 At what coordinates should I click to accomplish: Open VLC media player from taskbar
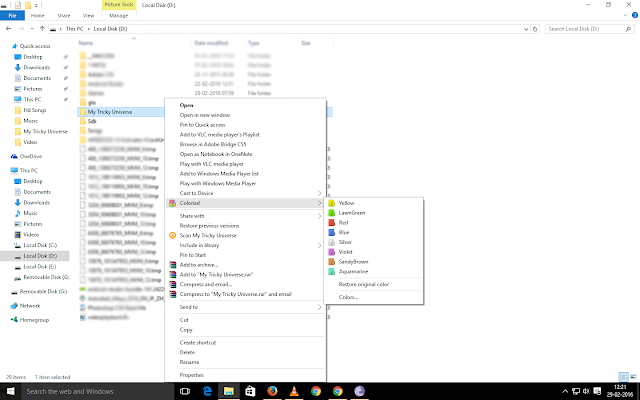(294, 391)
